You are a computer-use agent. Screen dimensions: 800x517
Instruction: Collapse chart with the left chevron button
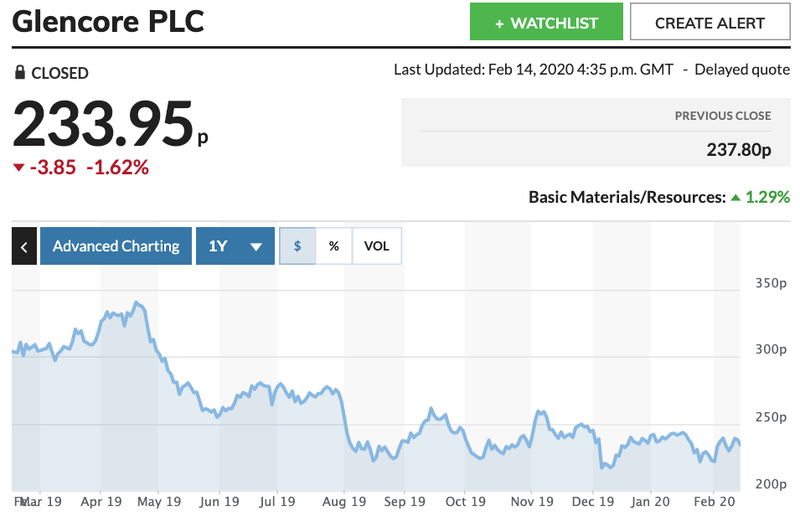coord(24,247)
